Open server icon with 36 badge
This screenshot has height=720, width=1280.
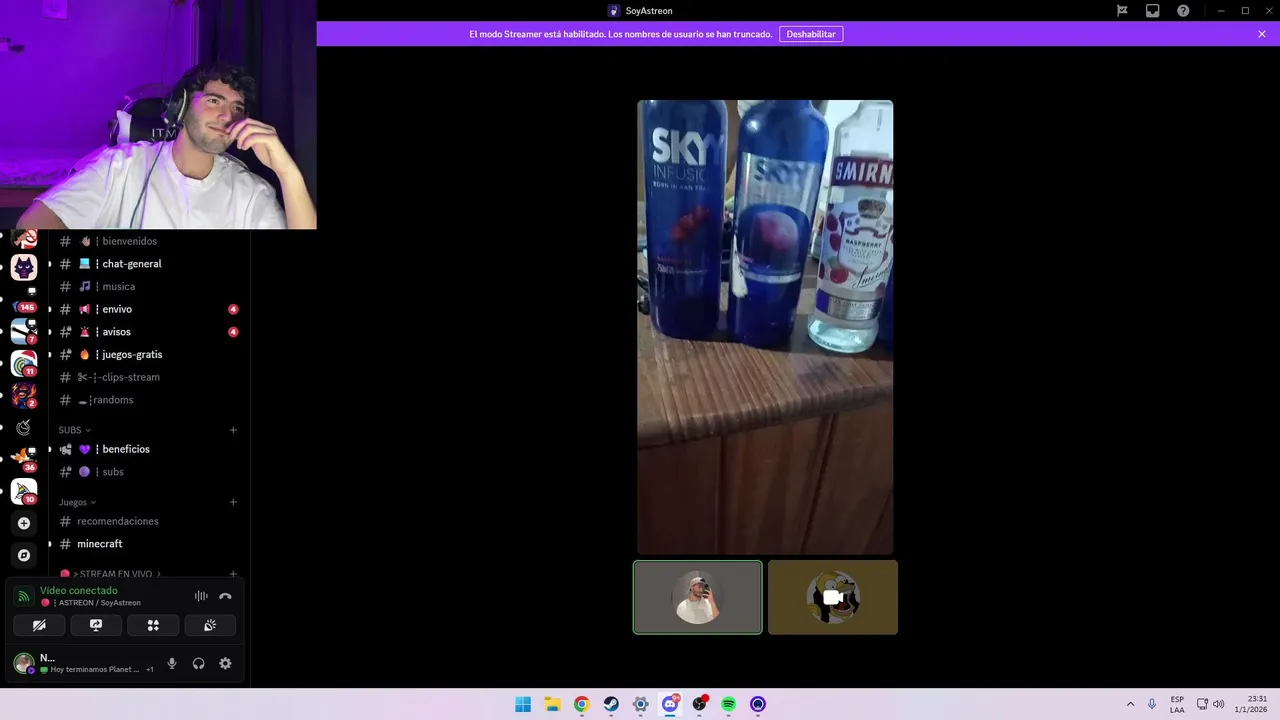tap(24, 459)
